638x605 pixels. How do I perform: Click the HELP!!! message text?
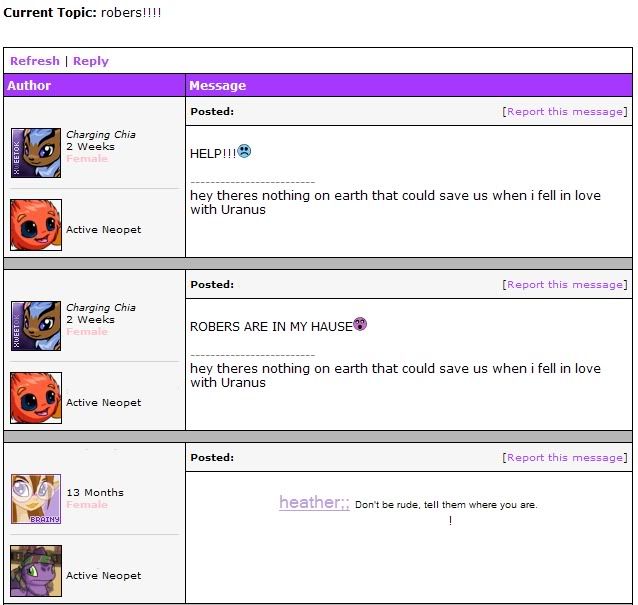pyautogui.click(x=213, y=153)
